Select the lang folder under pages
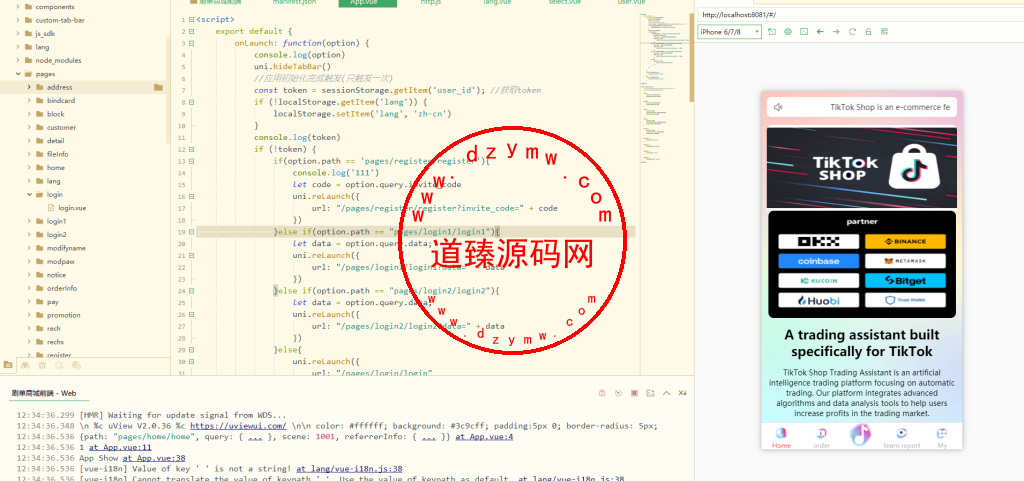Image resolution: width=1024 pixels, height=481 pixels. pyautogui.click(x=53, y=181)
